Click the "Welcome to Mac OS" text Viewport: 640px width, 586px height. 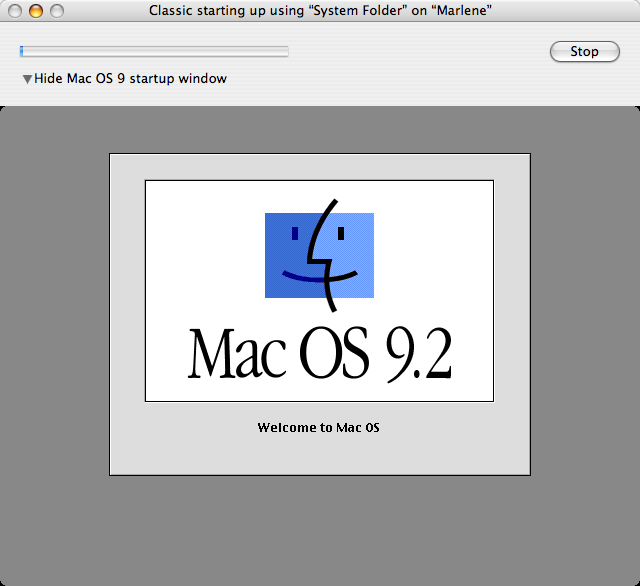tap(318, 427)
